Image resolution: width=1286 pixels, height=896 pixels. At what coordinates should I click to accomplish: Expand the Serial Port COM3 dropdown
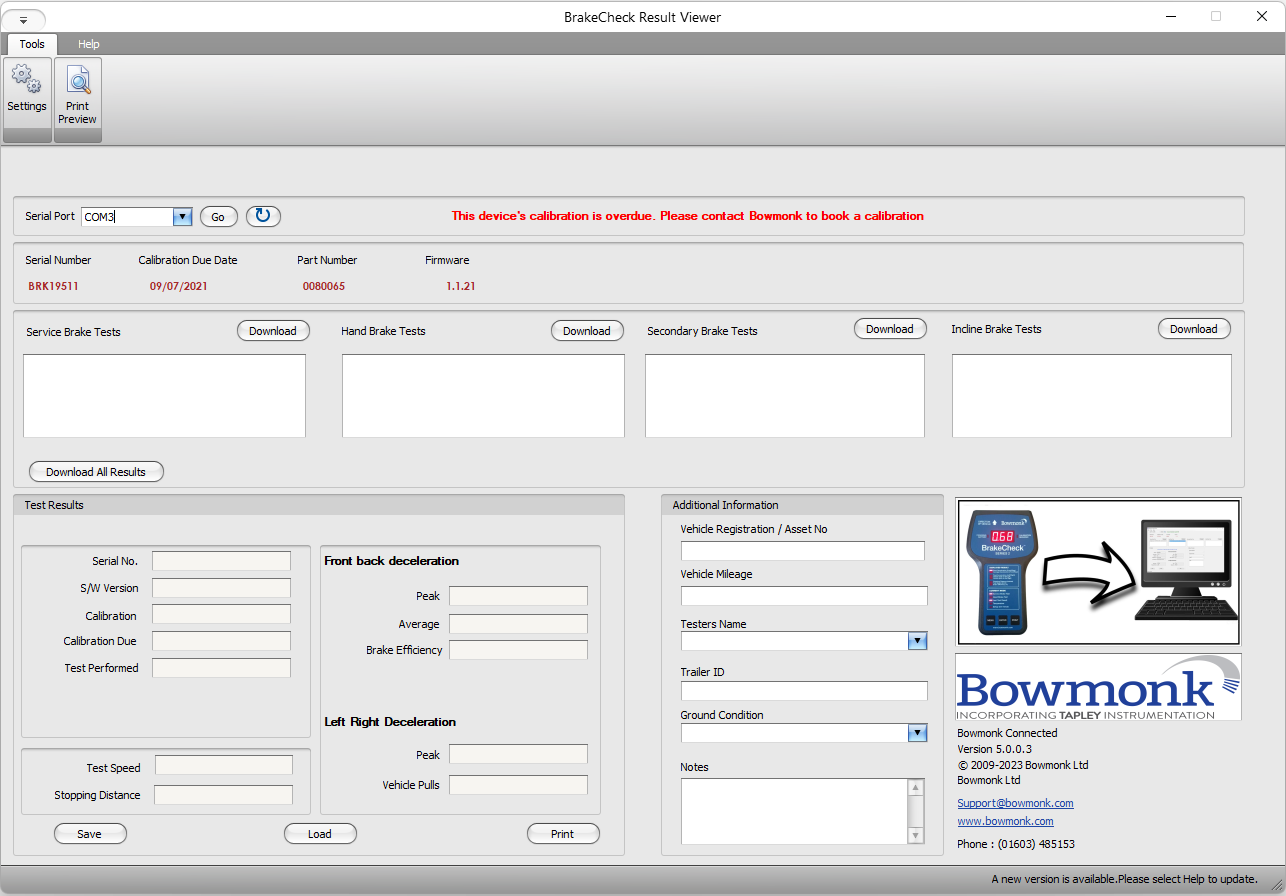point(182,217)
